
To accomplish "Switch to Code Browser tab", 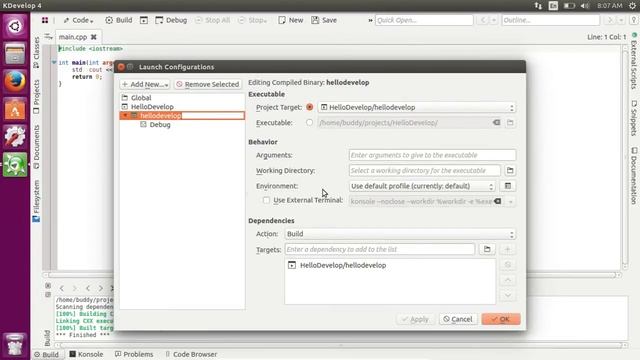I will [191, 354].
